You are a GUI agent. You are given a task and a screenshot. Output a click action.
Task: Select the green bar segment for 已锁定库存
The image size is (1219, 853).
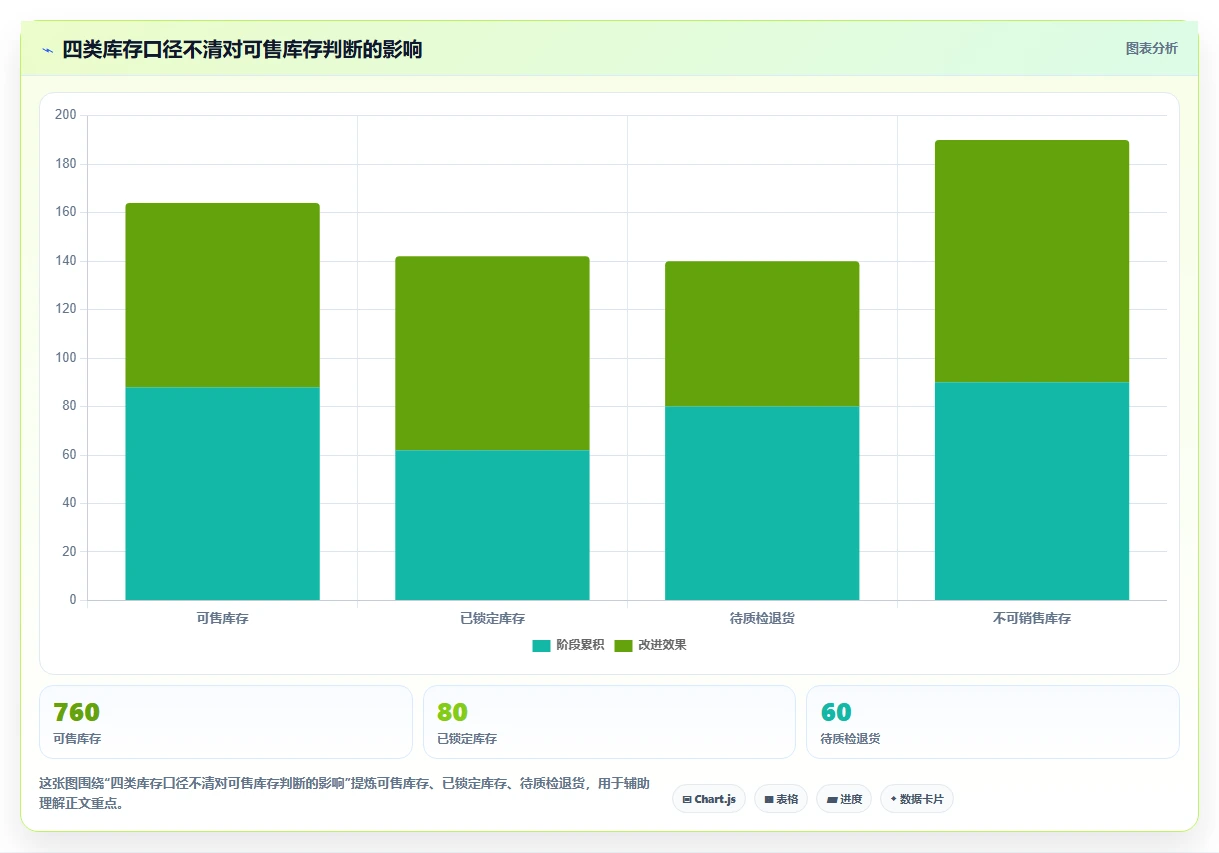click(x=492, y=353)
